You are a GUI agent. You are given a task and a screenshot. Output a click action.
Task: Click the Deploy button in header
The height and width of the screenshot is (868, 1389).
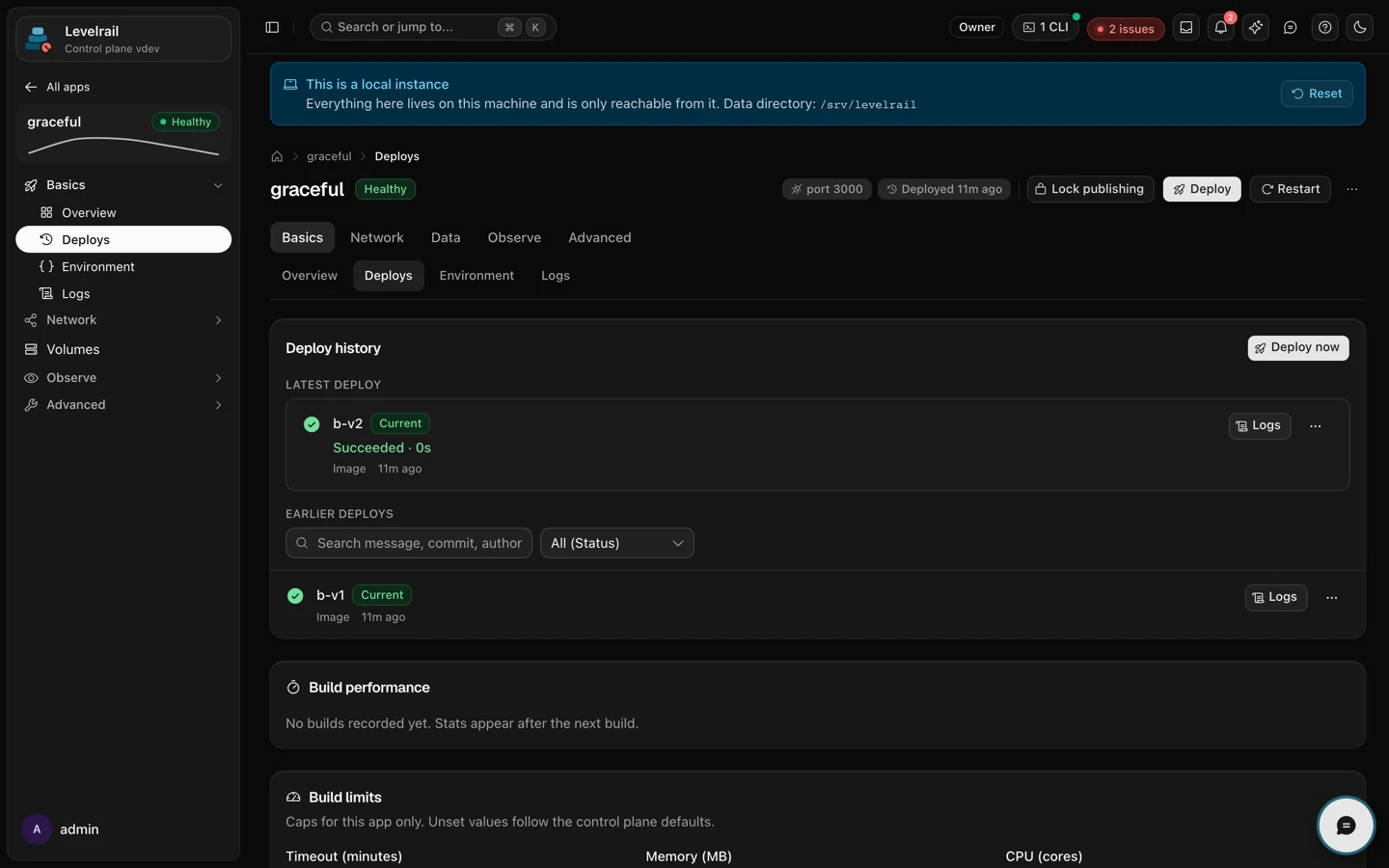tap(1202, 189)
